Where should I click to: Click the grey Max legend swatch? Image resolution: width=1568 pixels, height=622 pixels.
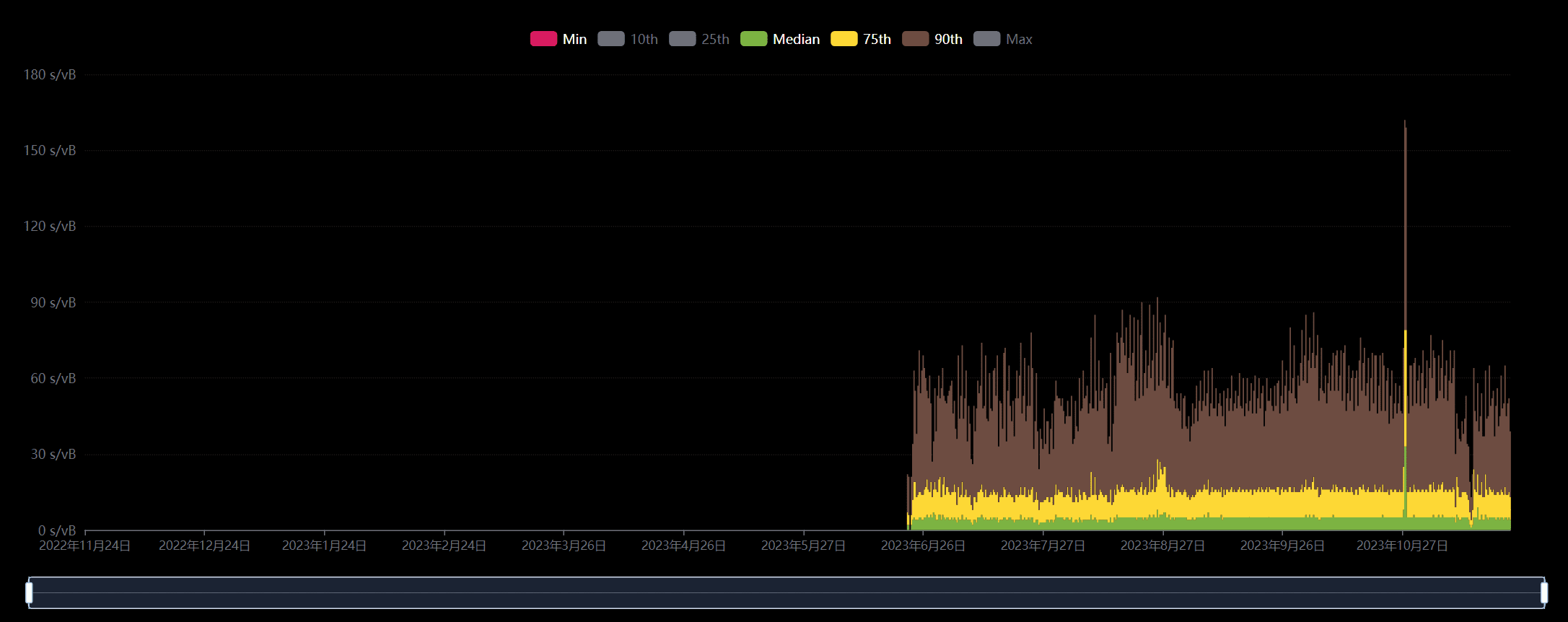point(986,39)
